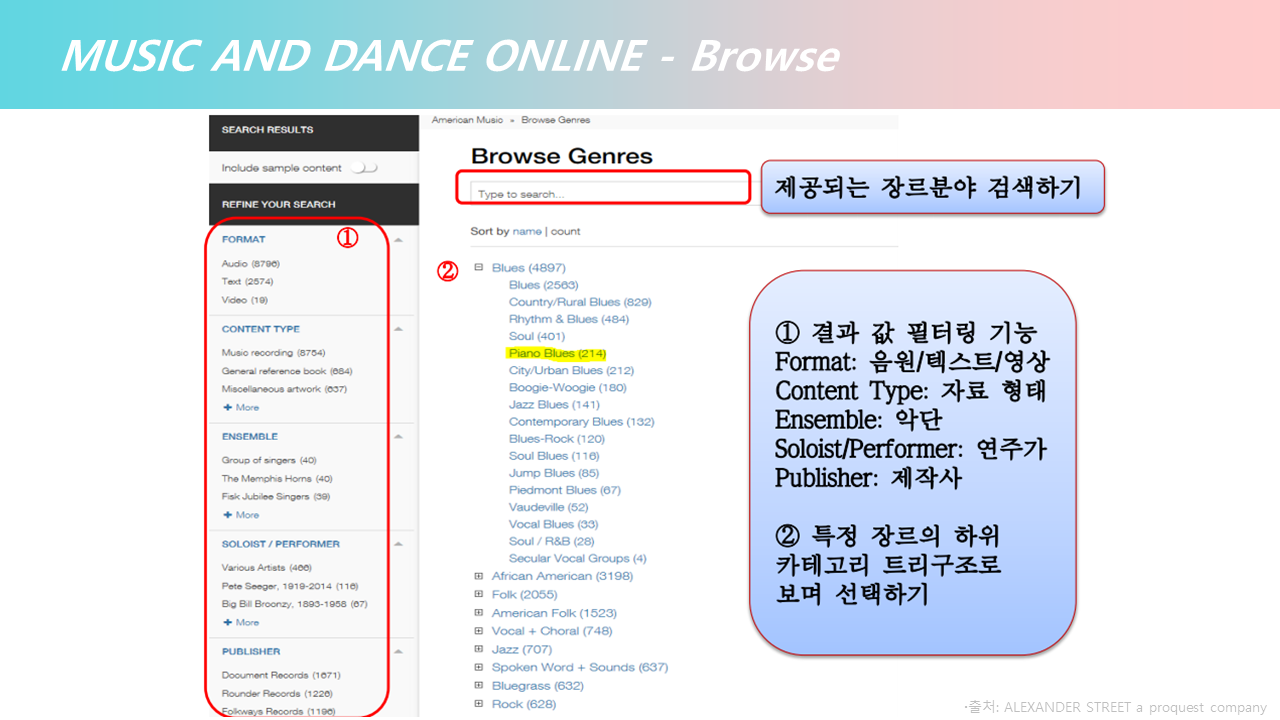Filter by Fisk Jubilee Singers ensemble
The width and height of the screenshot is (1280, 720).
pyautogui.click(x=276, y=497)
